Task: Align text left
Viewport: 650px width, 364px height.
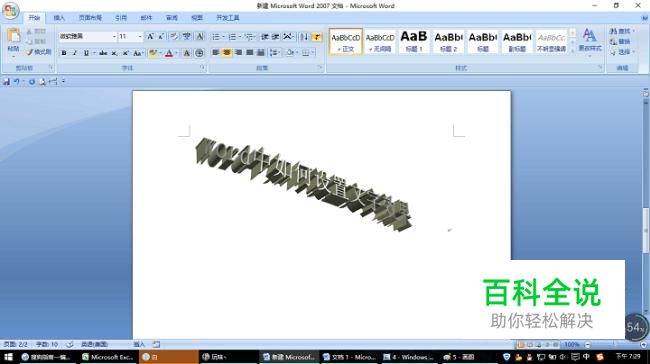Action: pyautogui.click(x=216, y=52)
